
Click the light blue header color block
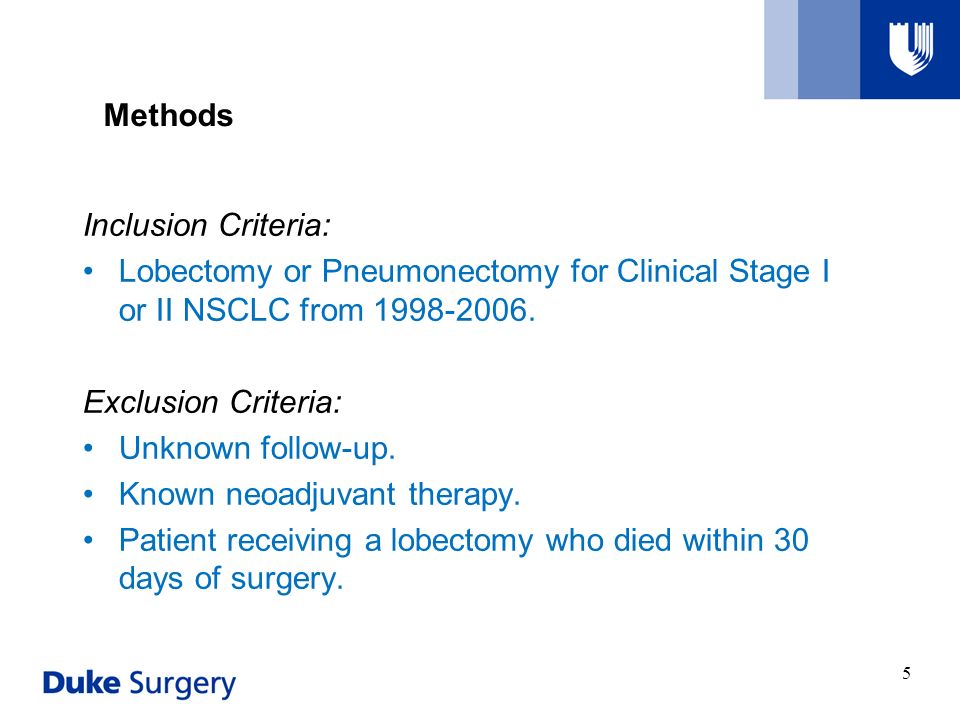(x=781, y=49)
